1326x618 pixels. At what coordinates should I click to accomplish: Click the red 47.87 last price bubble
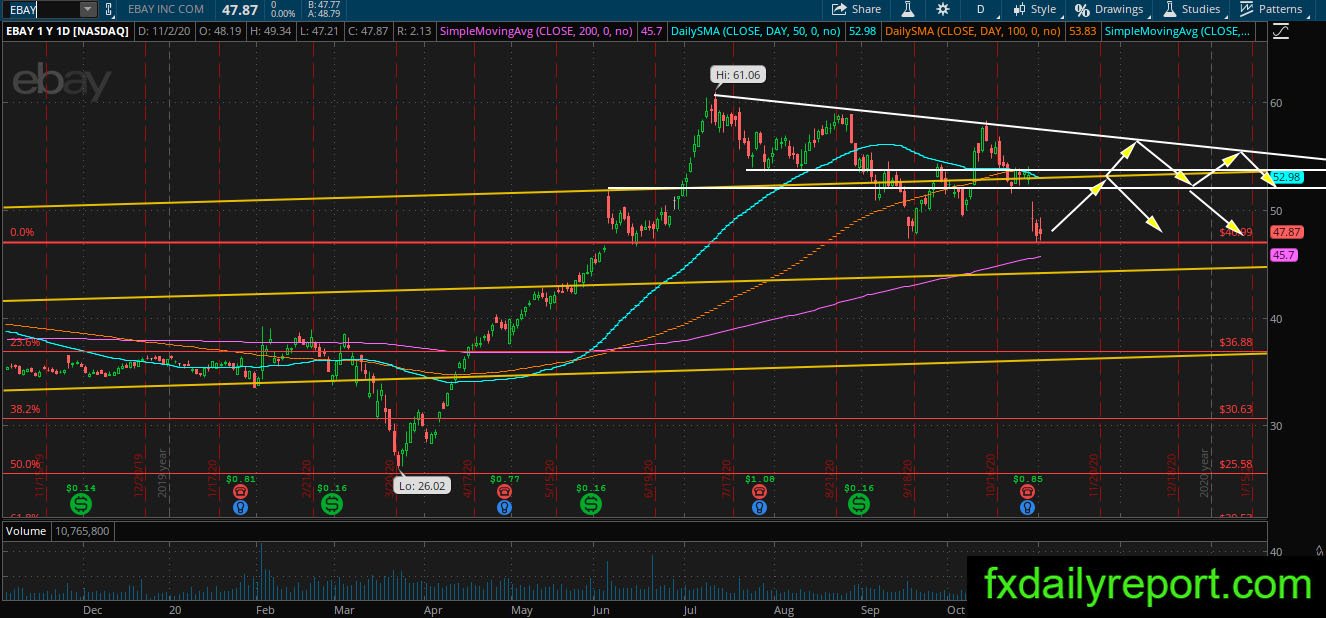click(x=1285, y=232)
